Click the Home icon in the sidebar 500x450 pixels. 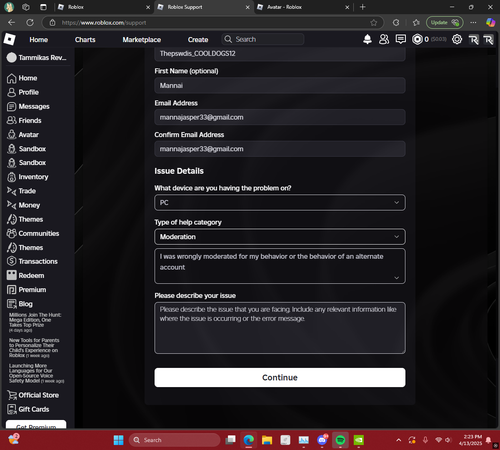coord(12,78)
